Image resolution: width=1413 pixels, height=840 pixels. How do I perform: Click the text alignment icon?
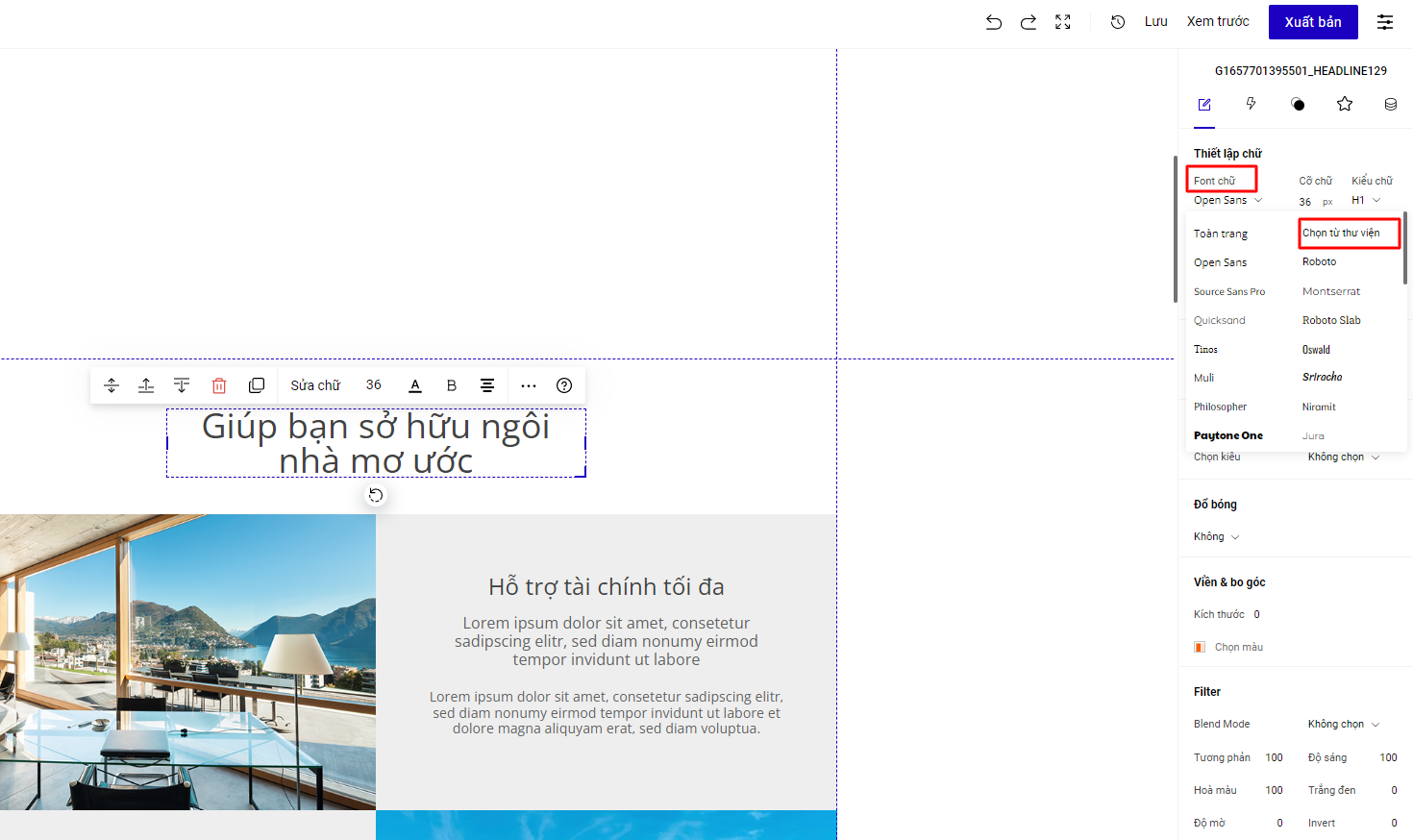pyautogui.click(x=487, y=385)
